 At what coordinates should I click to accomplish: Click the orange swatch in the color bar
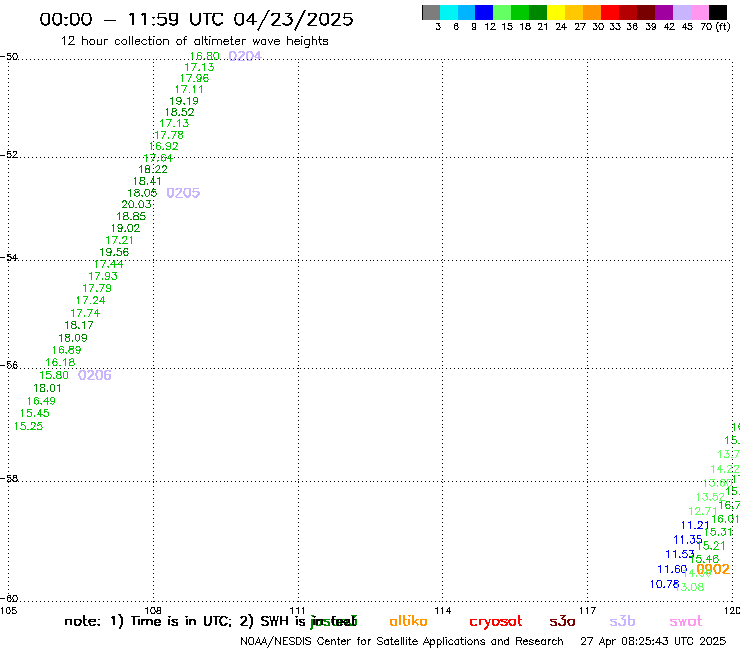click(x=592, y=13)
